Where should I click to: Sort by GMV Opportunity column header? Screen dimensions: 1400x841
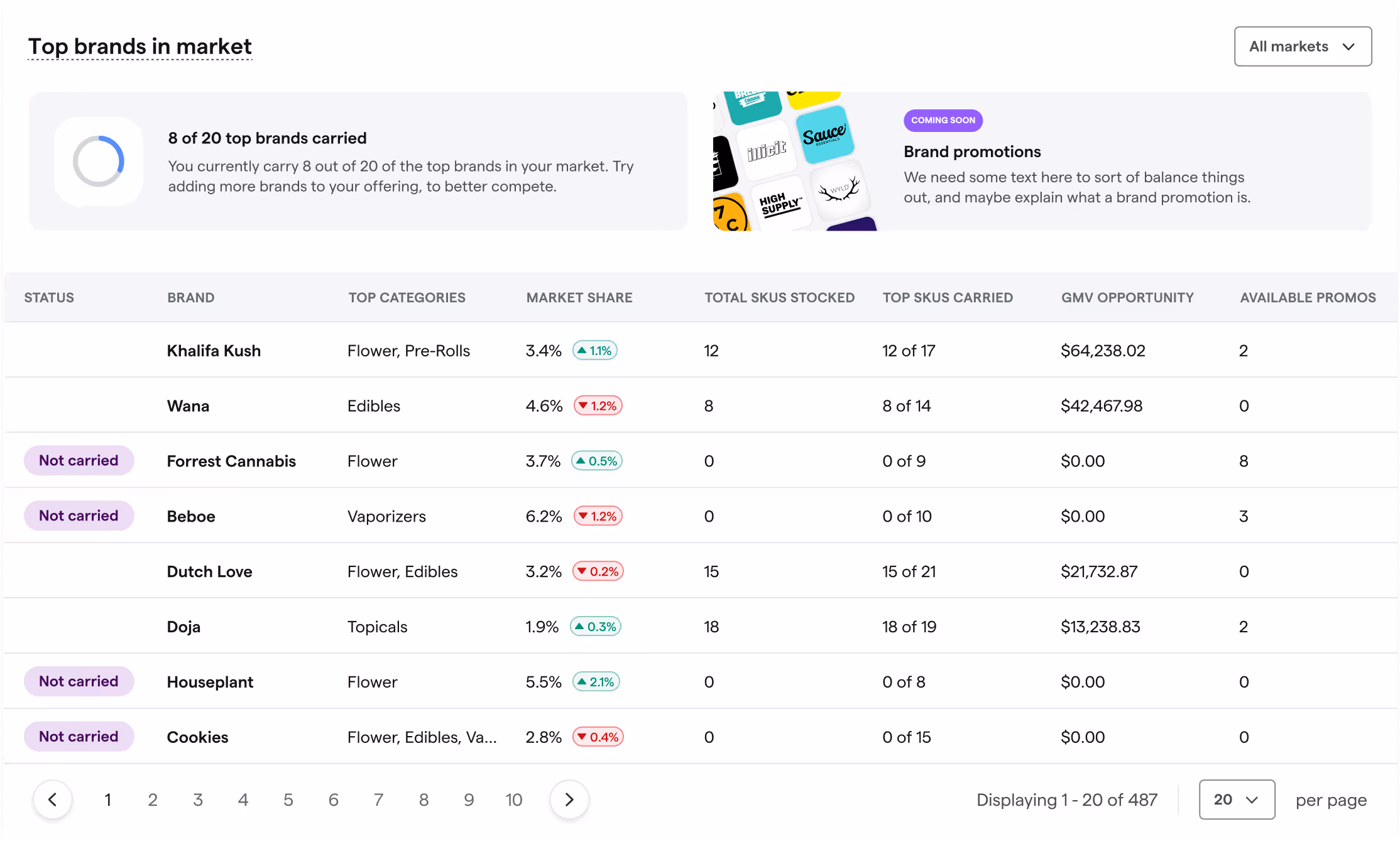point(1127,298)
